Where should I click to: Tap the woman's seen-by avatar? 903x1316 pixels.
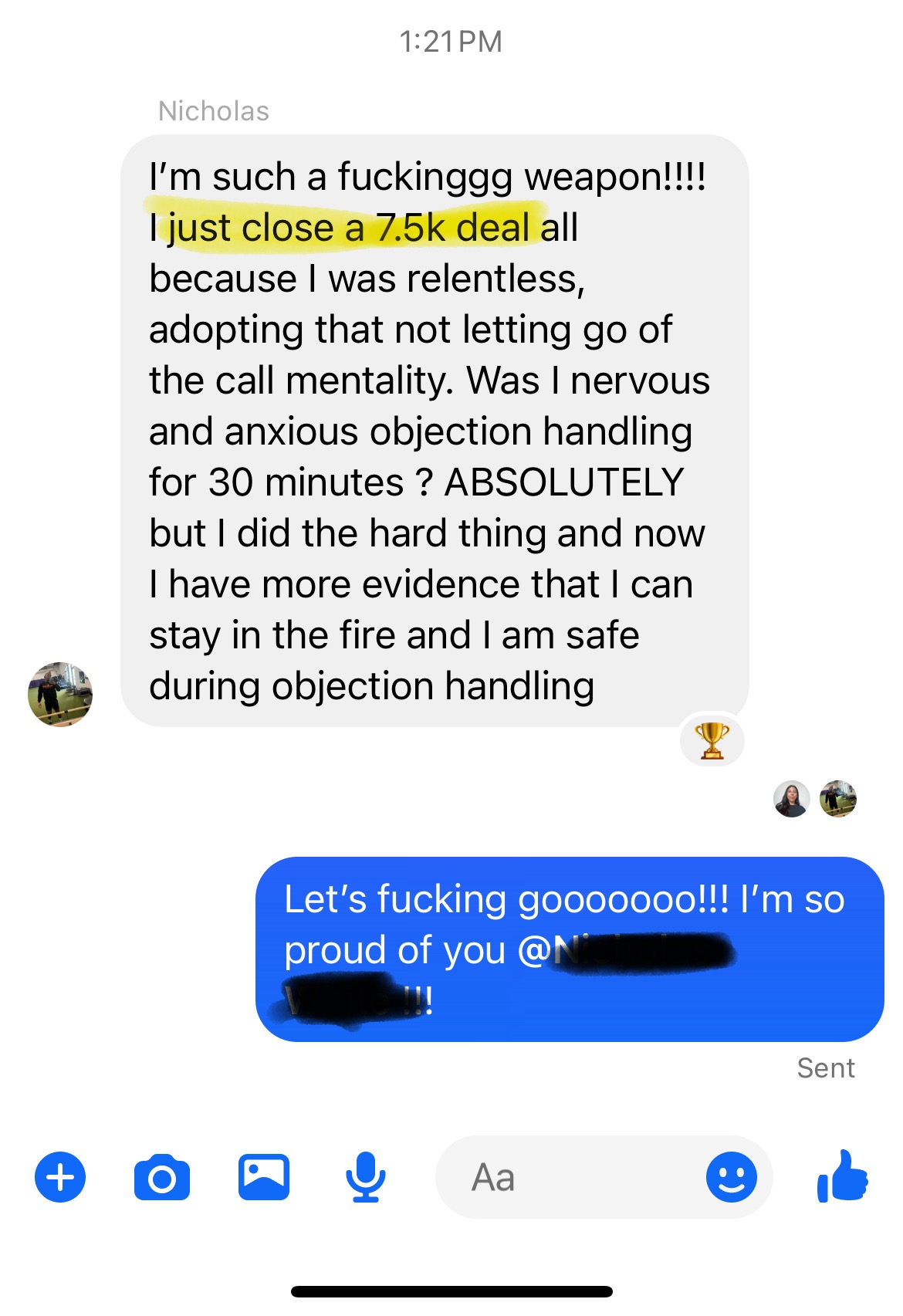[x=792, y=799]
